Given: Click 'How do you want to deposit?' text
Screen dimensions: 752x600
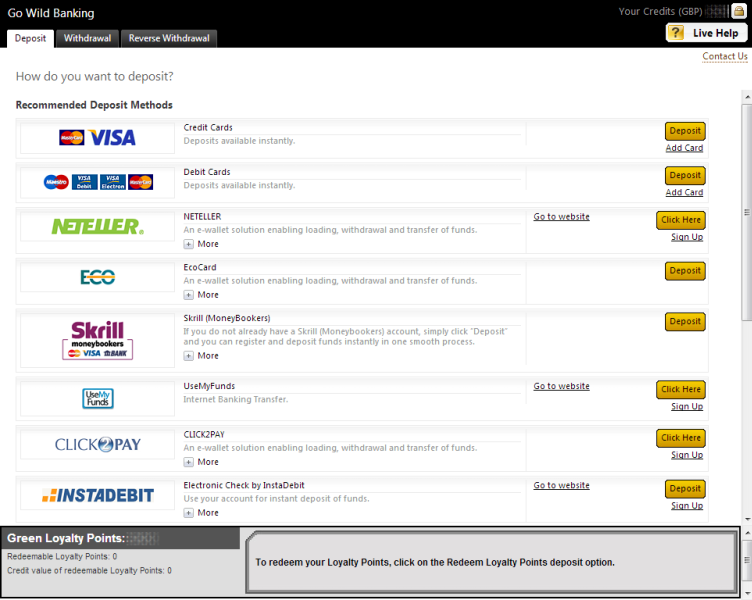Looking at the screenshot, I should click(x=94, y=76).
